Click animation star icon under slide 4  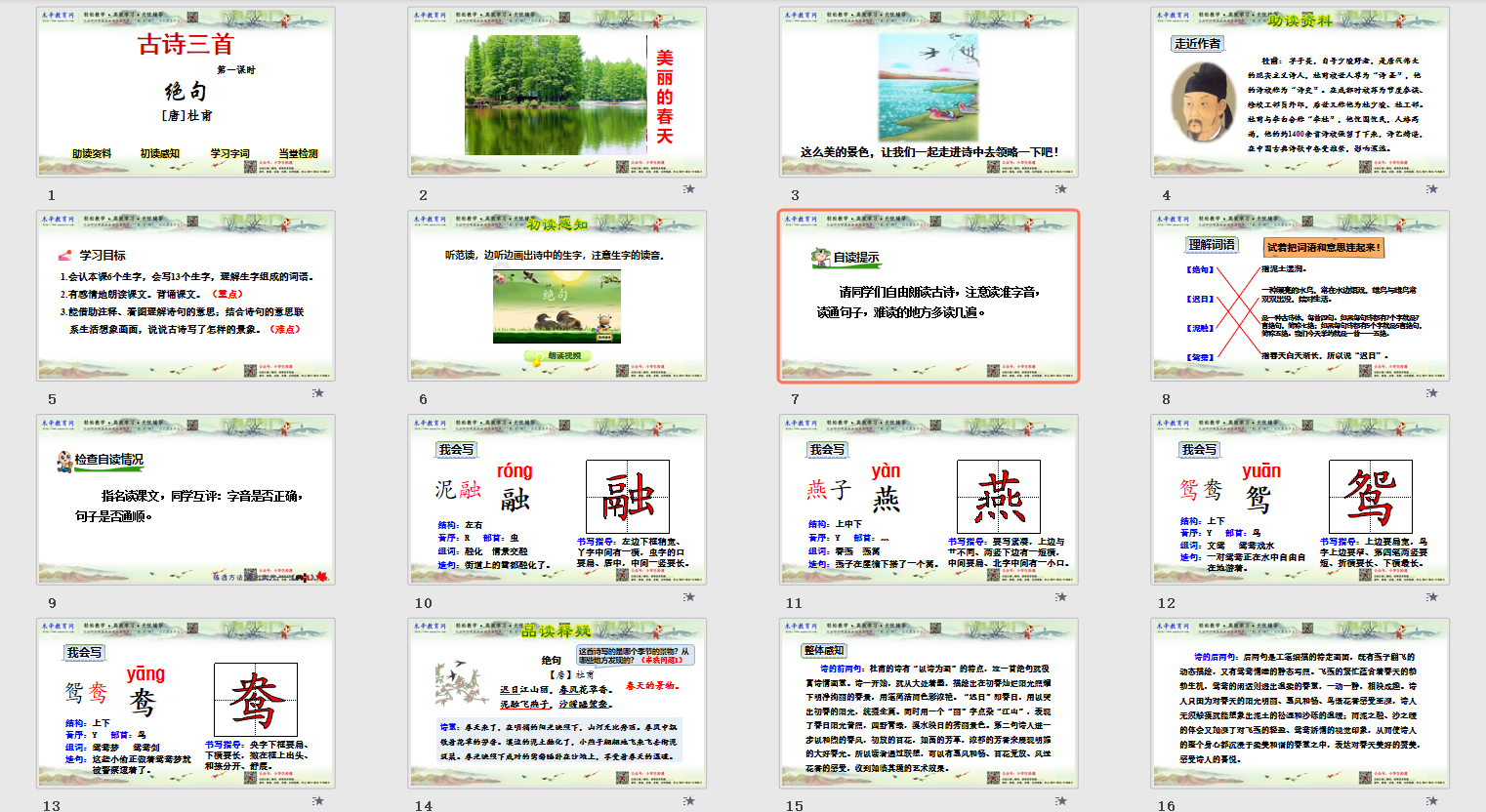(1432, 189)
